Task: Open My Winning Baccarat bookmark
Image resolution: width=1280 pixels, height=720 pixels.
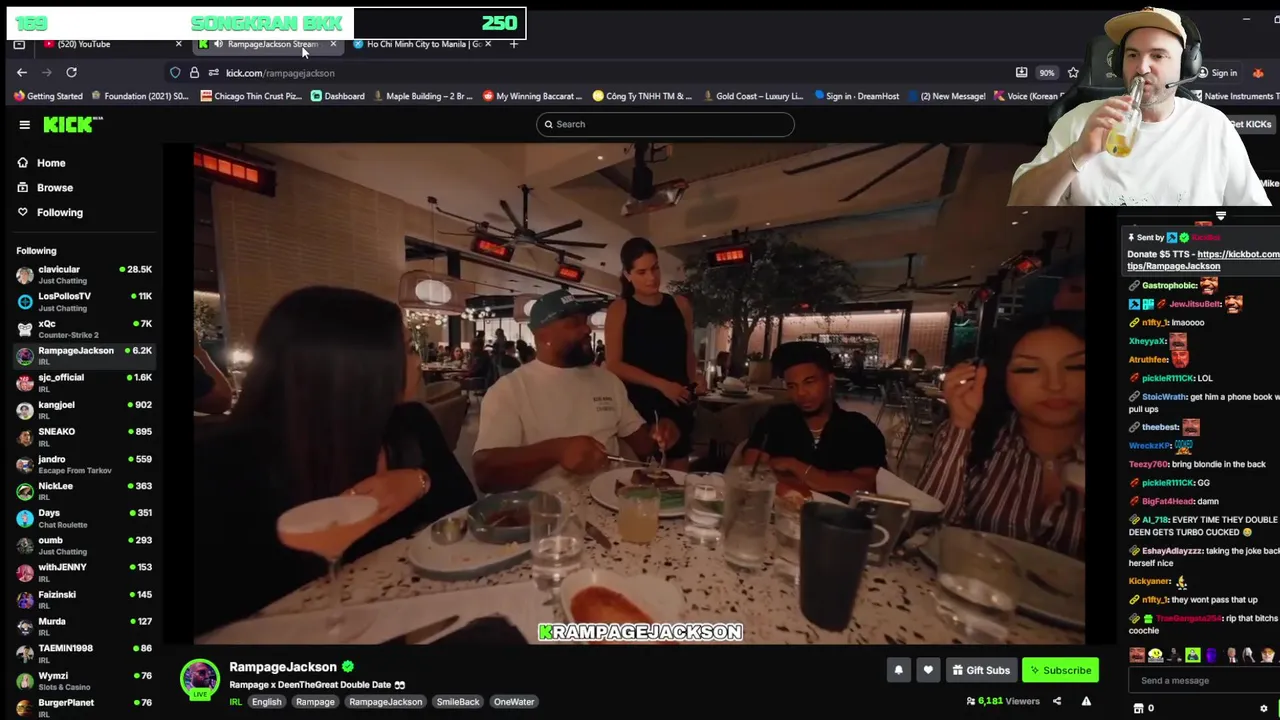Action: pyautogui.click(x=532, y=96)
